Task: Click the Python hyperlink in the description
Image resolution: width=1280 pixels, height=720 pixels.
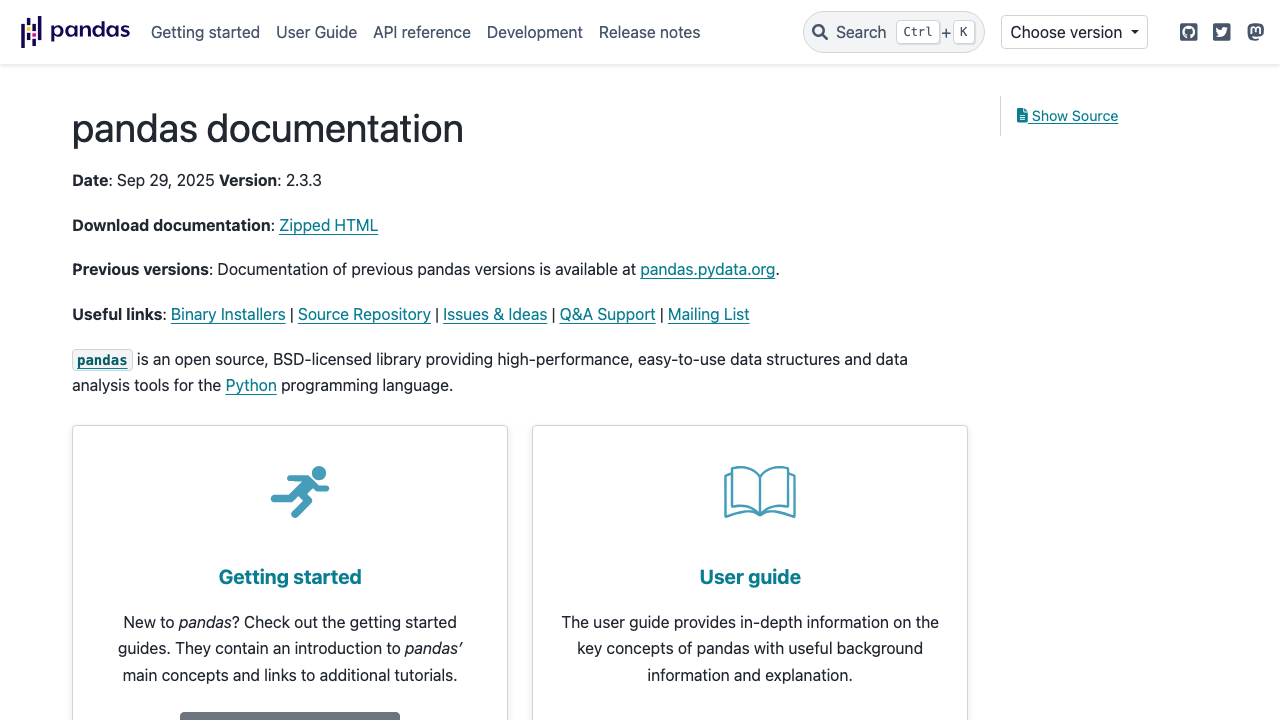Action: (x=251, y=385)
